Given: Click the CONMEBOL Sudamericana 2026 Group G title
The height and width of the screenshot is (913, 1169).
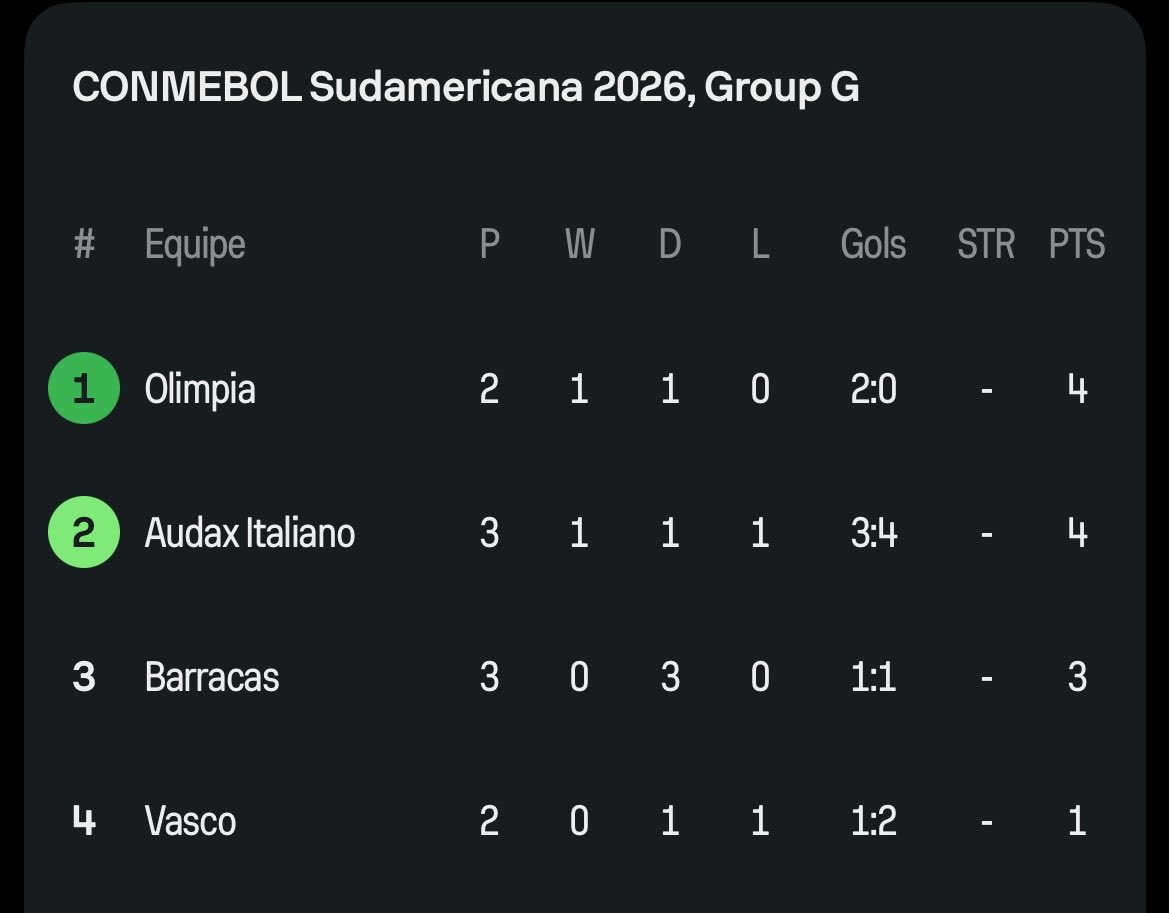Looking at the screenshot, I should (465, 88).
